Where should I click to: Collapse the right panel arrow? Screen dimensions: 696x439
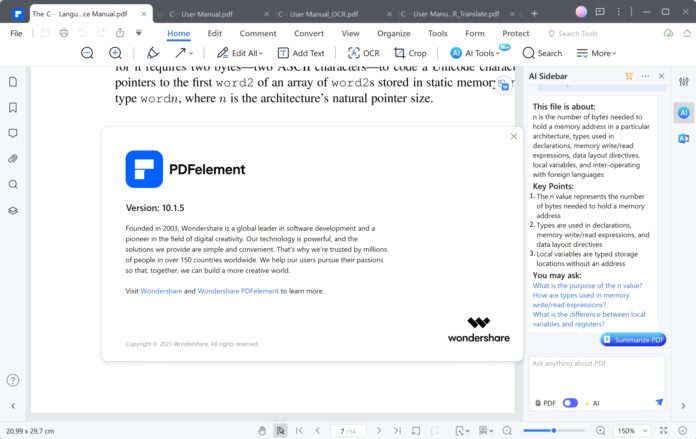point(684,406)
